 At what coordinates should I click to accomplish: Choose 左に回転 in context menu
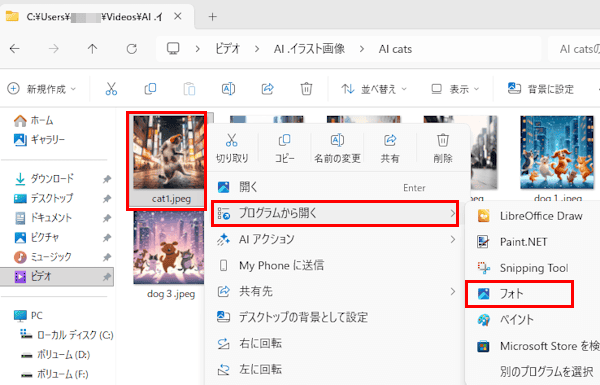(x=336, y=369)
